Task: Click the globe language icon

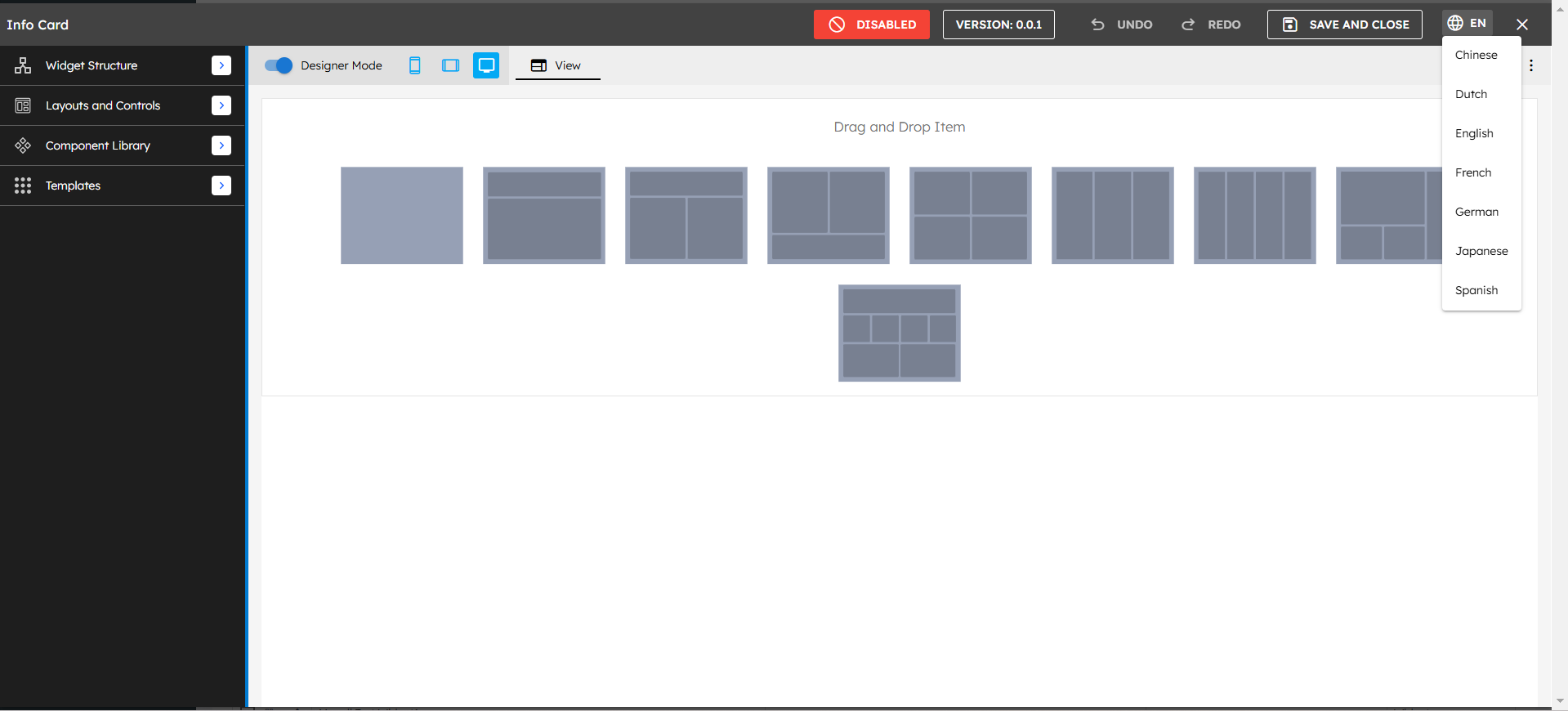Action: pos(1455,23)
